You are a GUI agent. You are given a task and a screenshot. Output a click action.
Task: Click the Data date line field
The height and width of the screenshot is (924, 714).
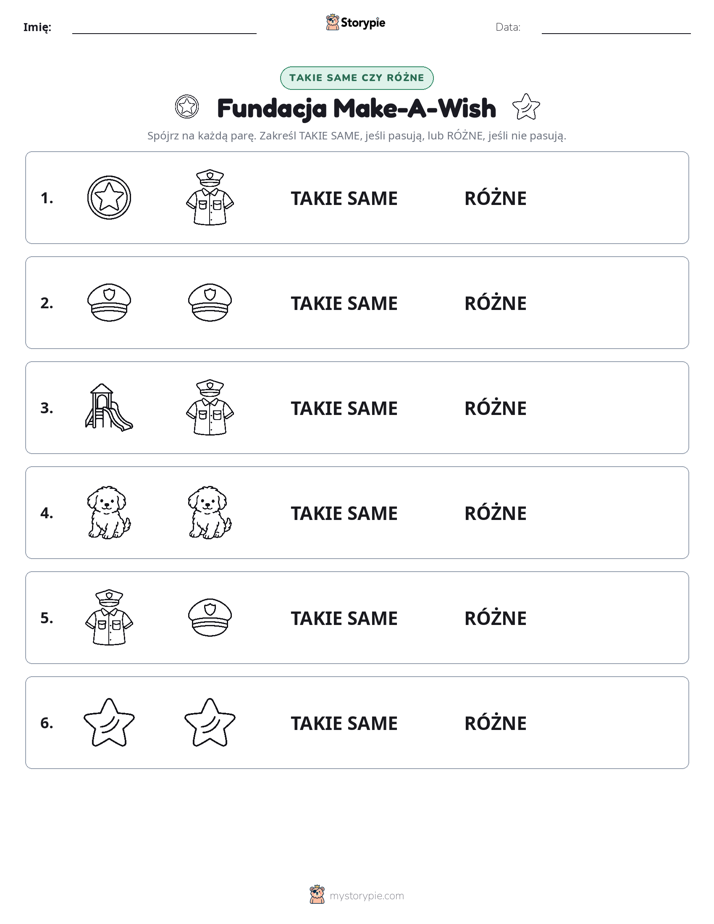(x=616, y=27)
